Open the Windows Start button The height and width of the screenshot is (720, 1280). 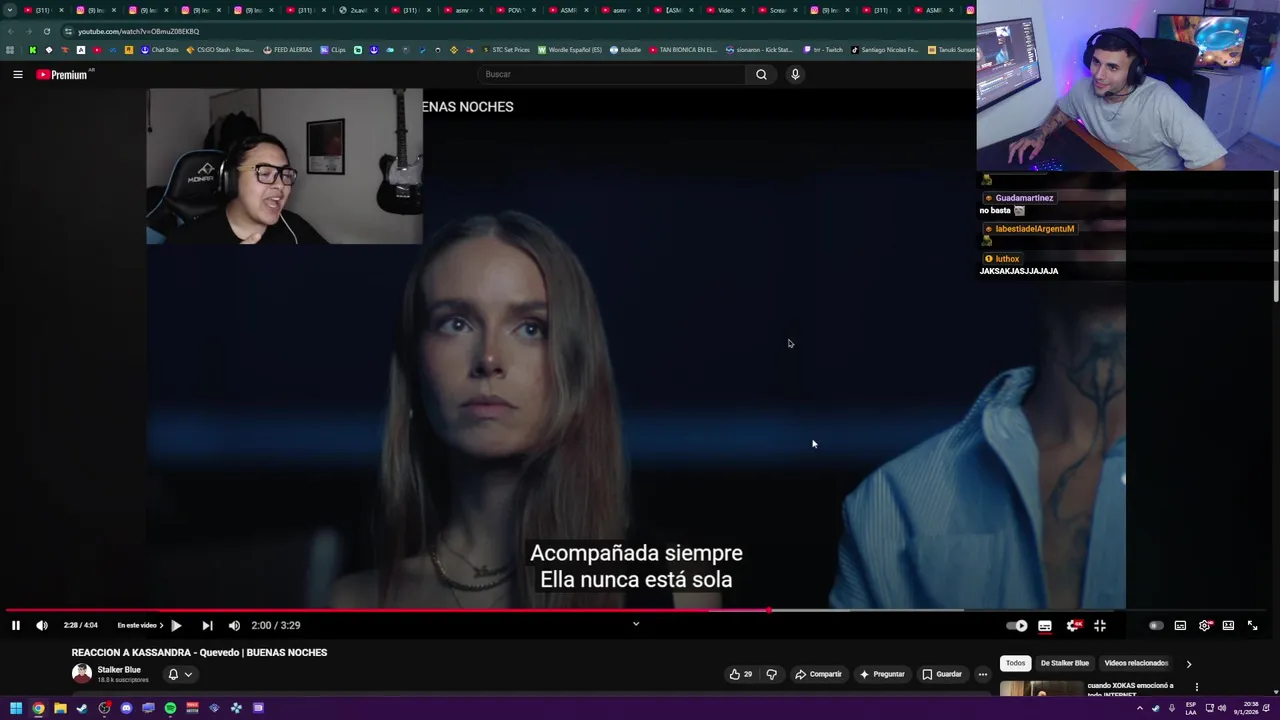point(16,708)
